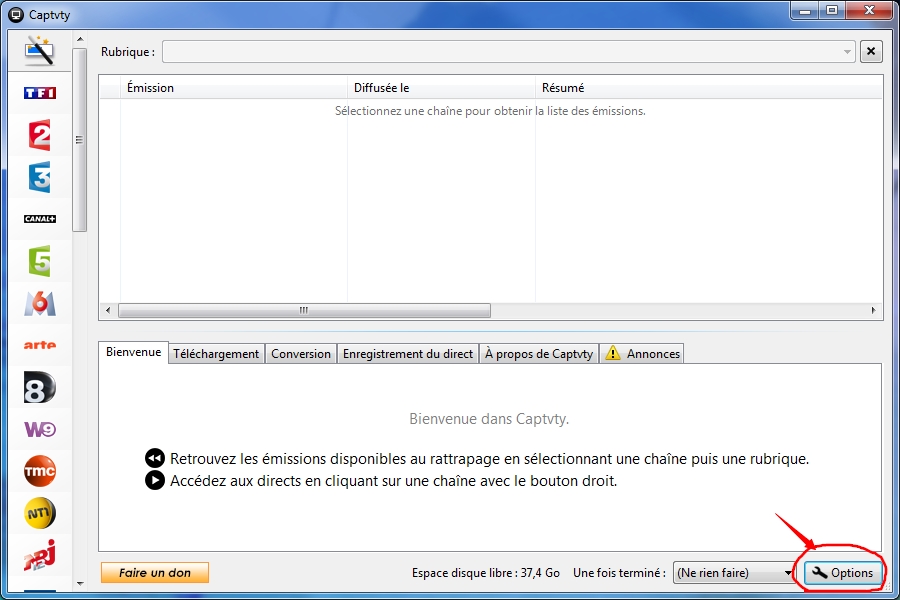
Task: Choose the France 3 channel logo
Action: click(40, 177)
